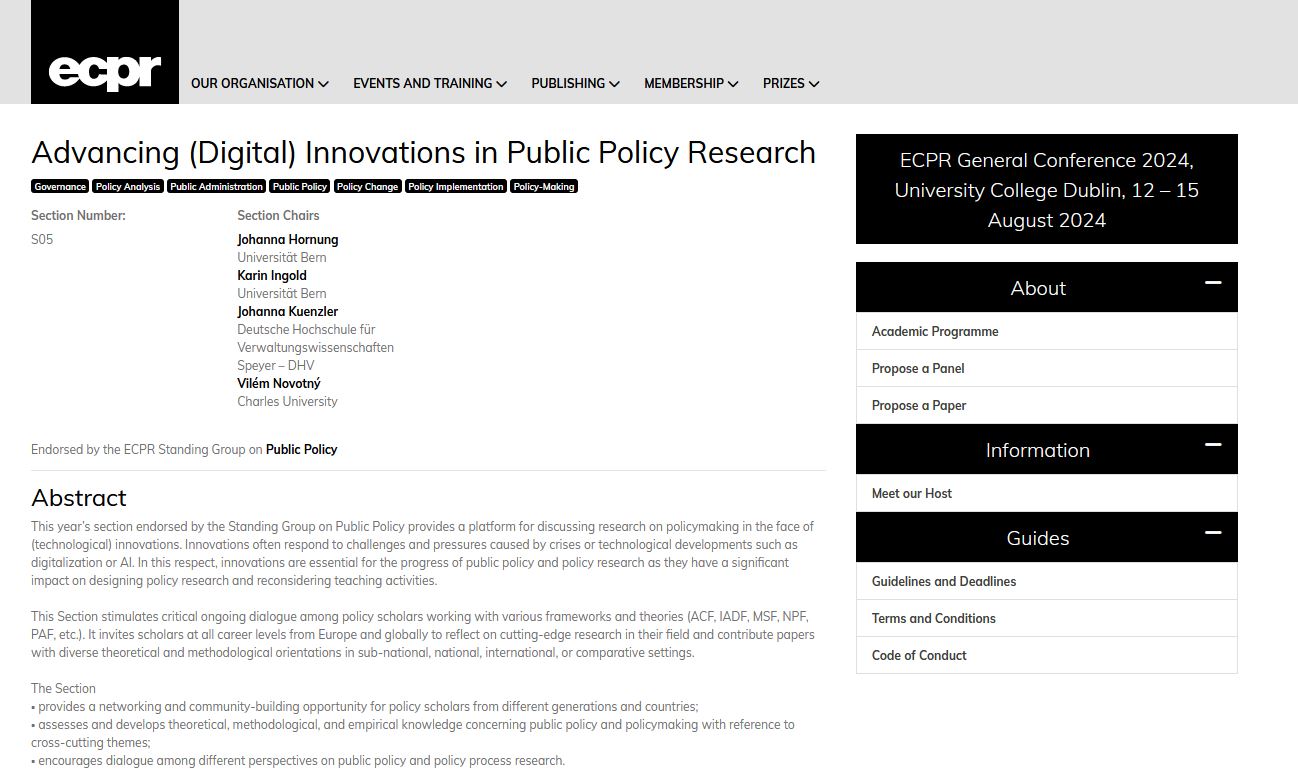Collapse the Guides section with minus icon
Viewport: 1298px width, 772px height.
coord(1213,533)
